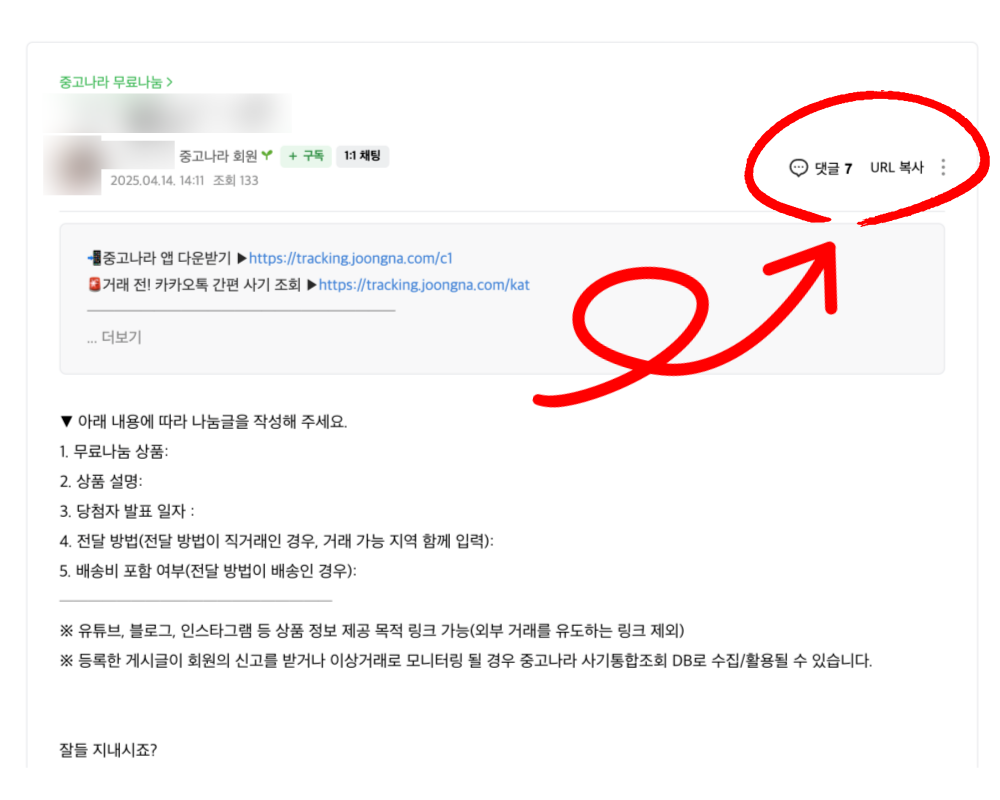This screenshot has height=800, width=1000.
Task: Click the red siren emoji before 거래 전
Action: pos(94,285)
